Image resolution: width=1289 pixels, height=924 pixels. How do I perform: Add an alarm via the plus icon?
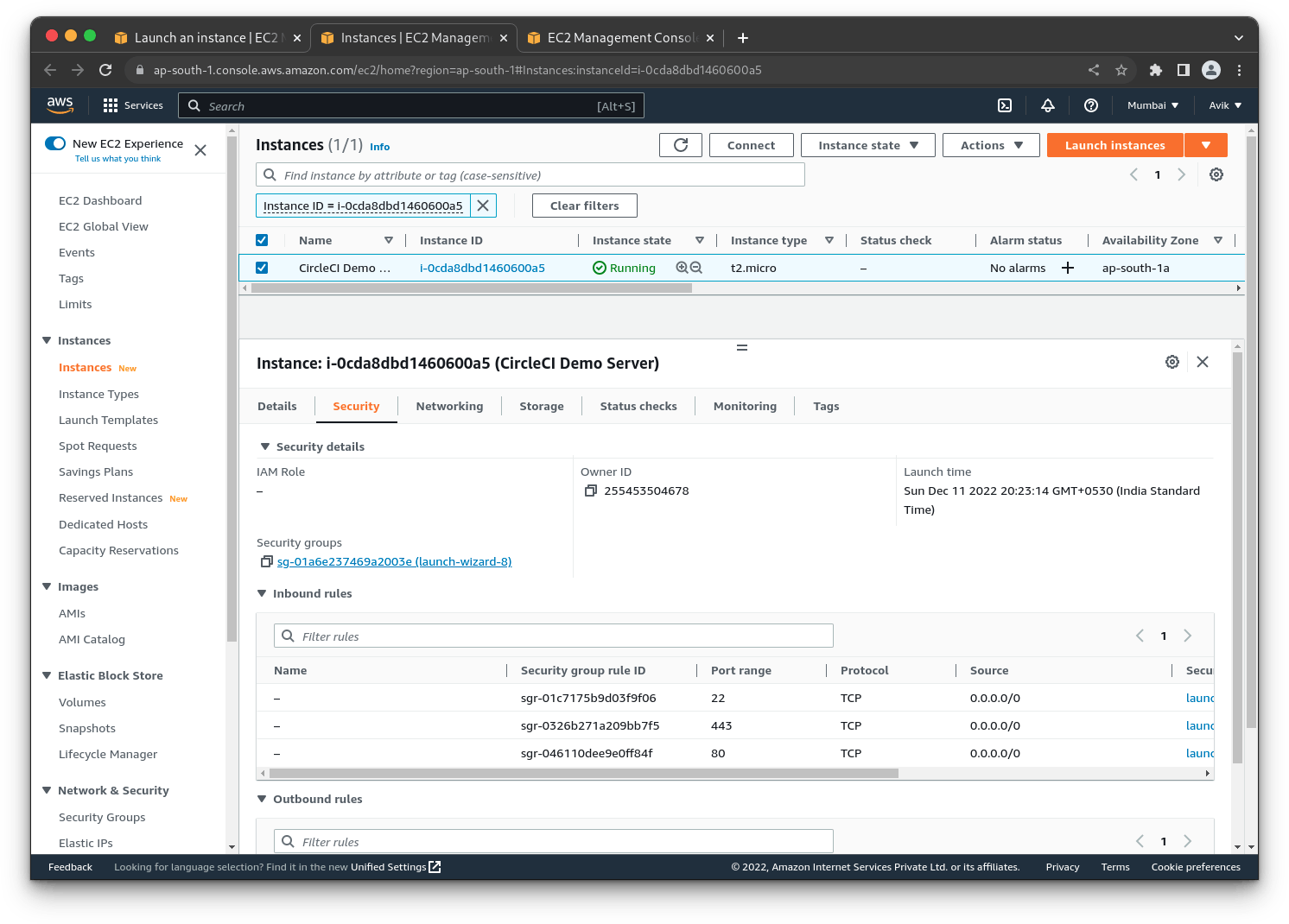coord(1068,268)
